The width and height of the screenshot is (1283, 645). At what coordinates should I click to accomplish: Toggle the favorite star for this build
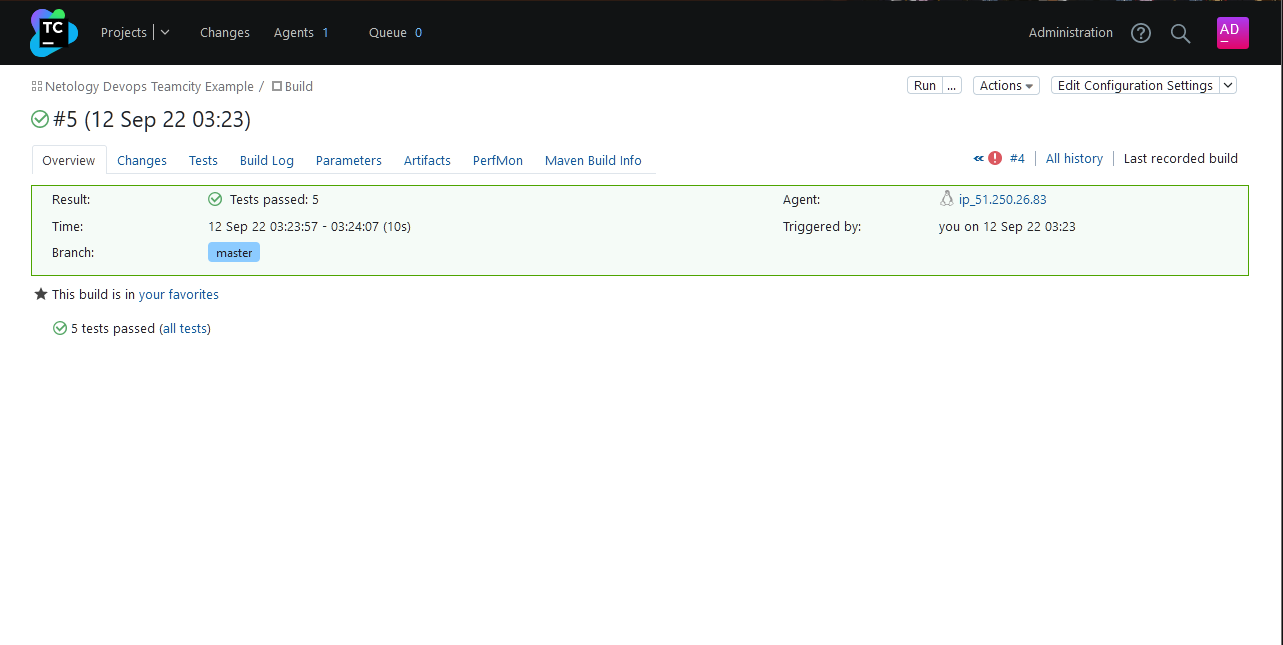pyautogui.click(x=40, y=293)
